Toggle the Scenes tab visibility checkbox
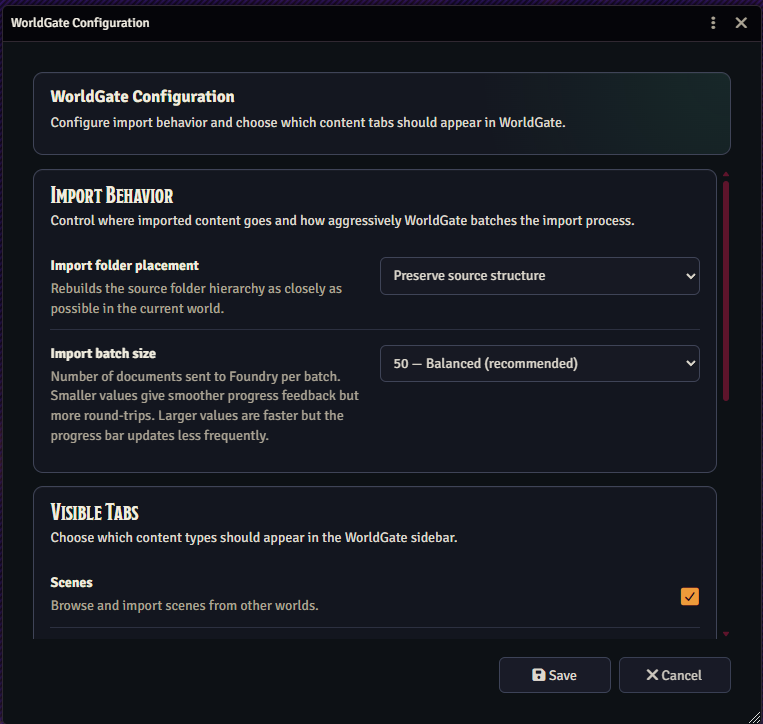The image size is (763, 724). pyautogui.click(x=690, y=596)
